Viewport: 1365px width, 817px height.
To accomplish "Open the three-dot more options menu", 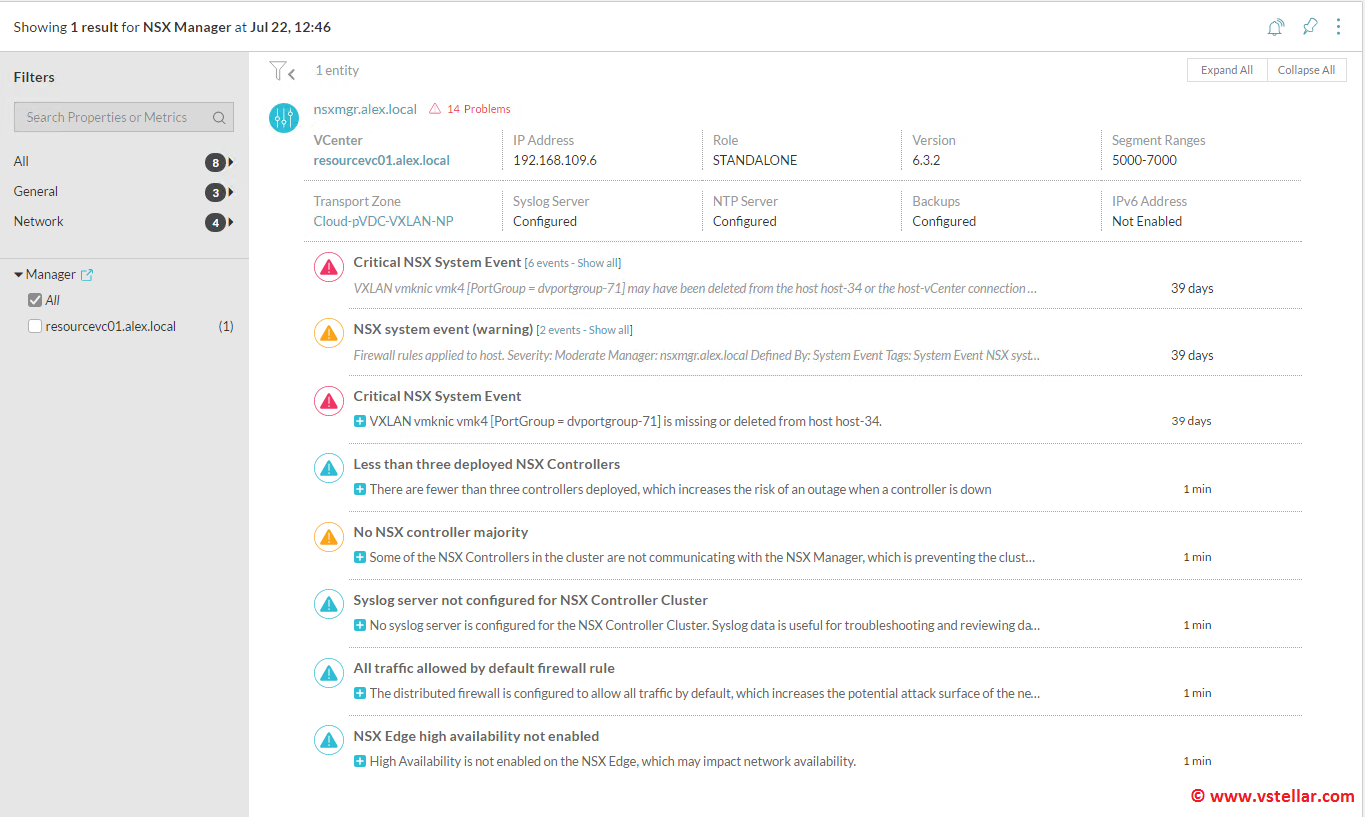I will coord(1338,27).
